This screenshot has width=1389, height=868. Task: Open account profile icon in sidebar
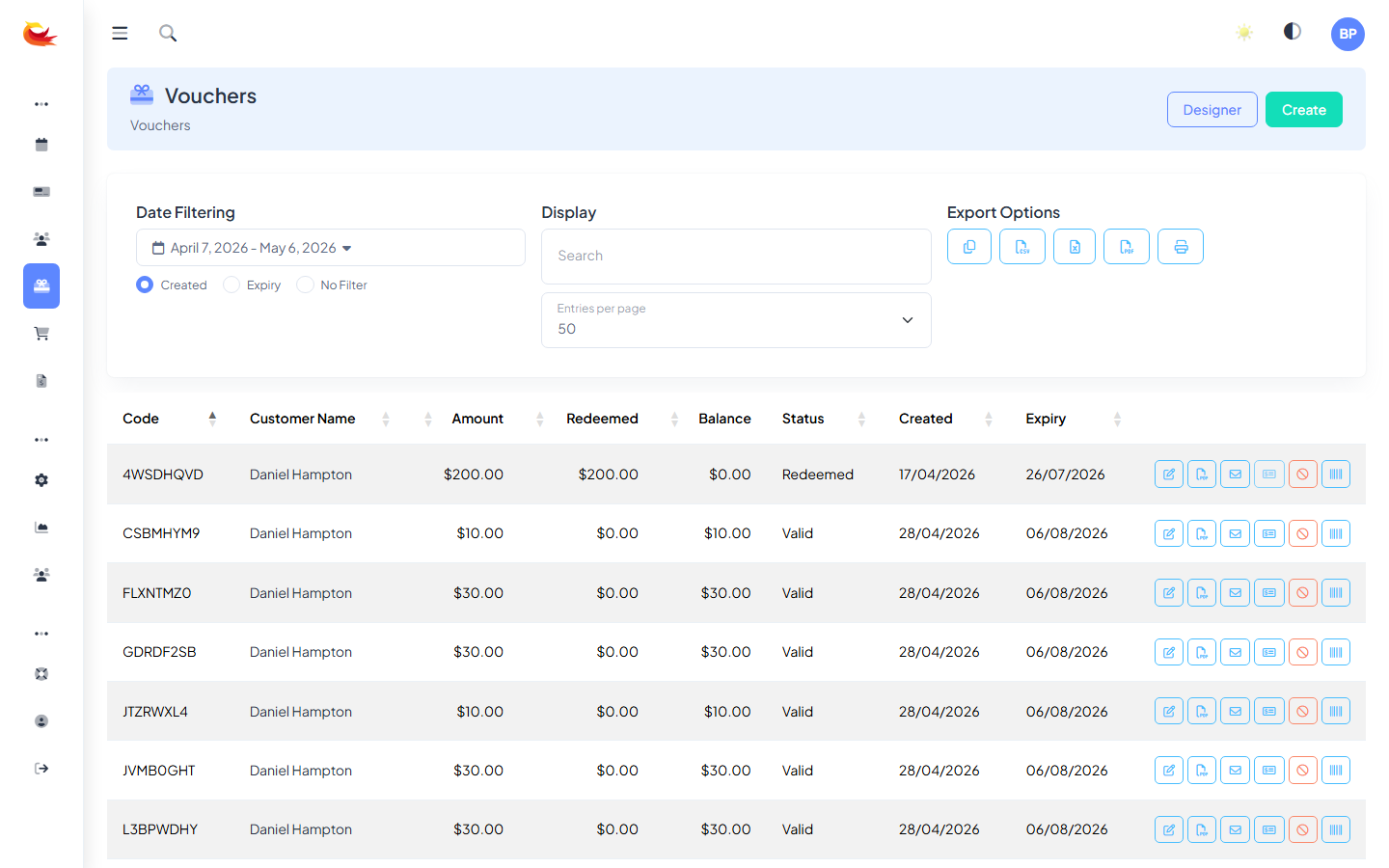tap(41, 721)
